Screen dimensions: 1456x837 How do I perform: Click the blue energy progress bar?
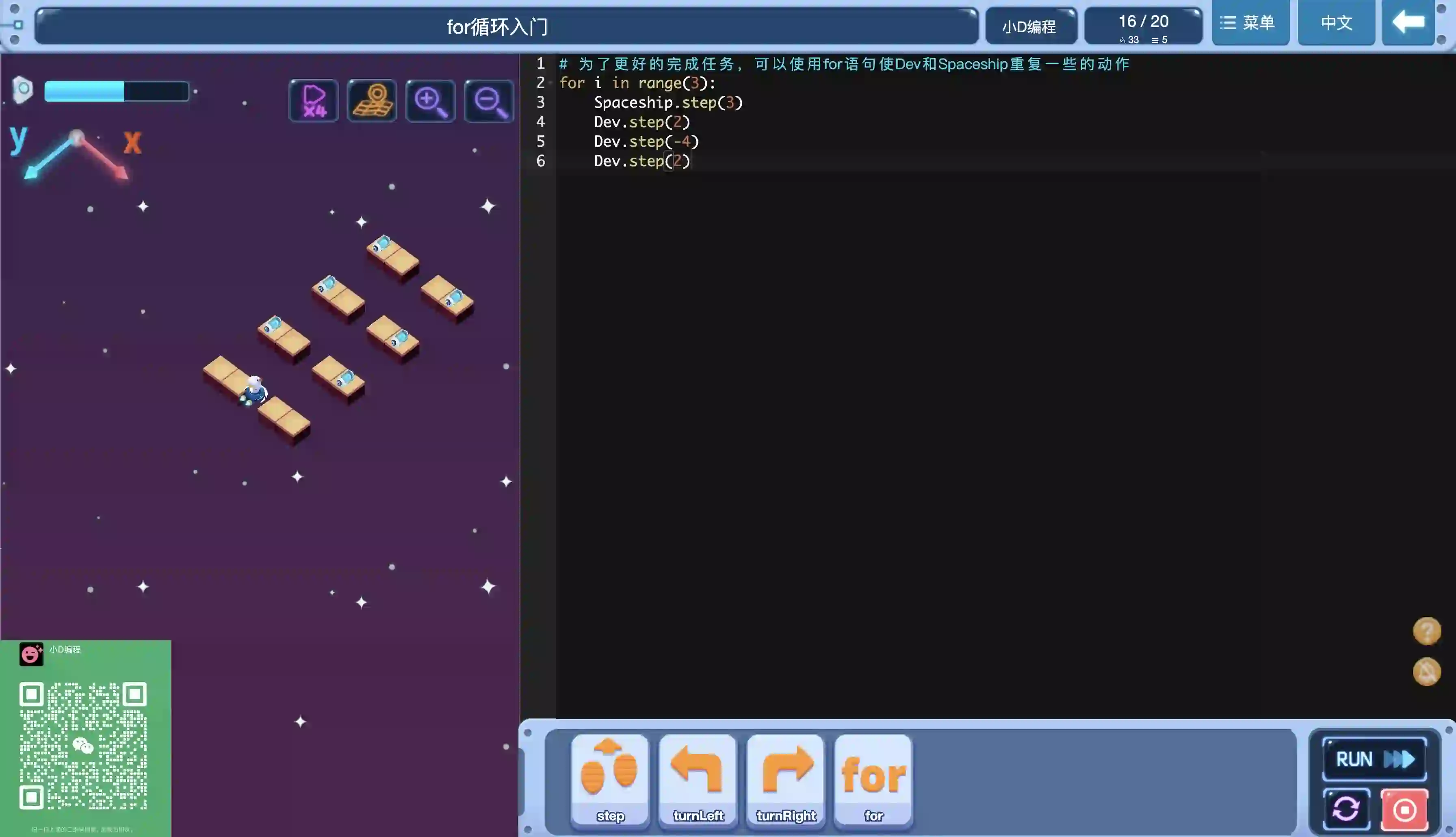[117, 91]
